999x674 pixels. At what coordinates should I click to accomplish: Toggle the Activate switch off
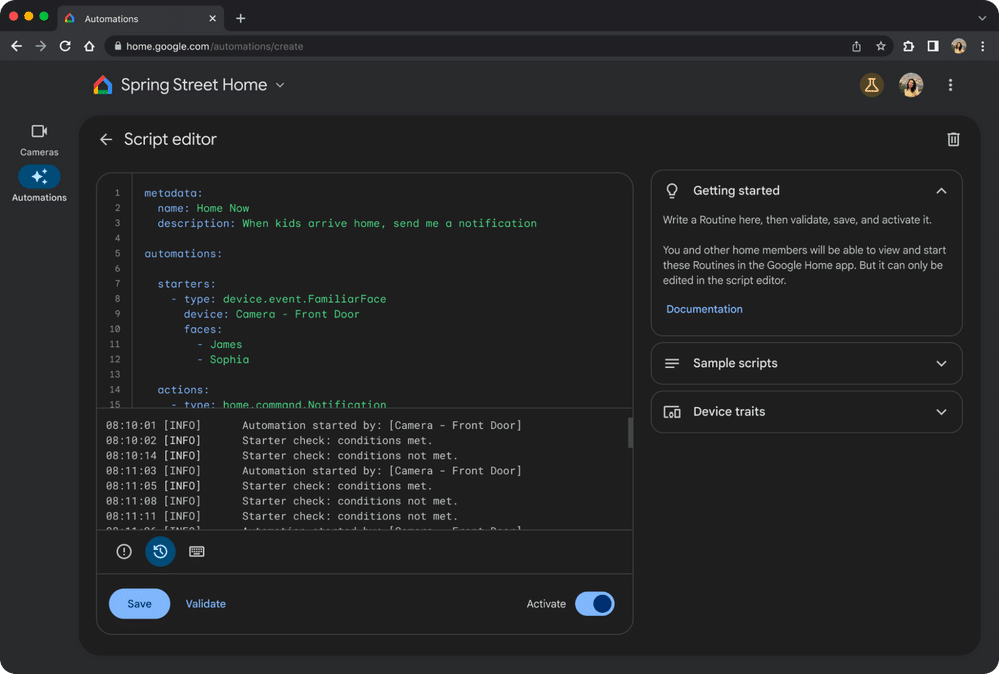(x=594, y=604)
